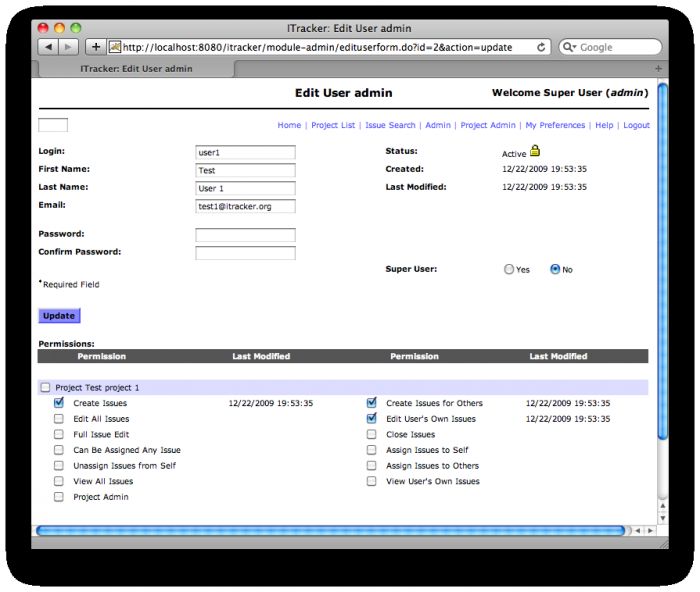The height and width of the screenshot is (592, 700).
Task: Click the site favicon in address bar
Action: click(115, 47)
